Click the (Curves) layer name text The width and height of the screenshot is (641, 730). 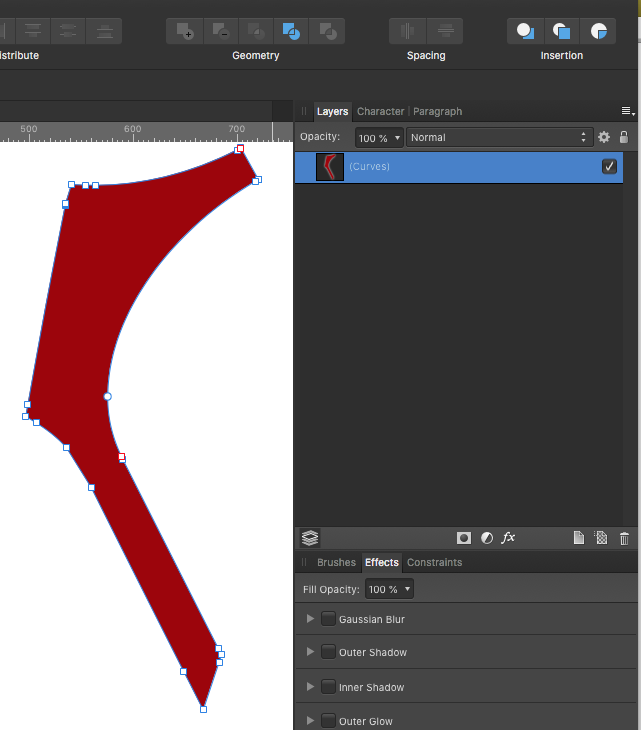tap(369, 167)
